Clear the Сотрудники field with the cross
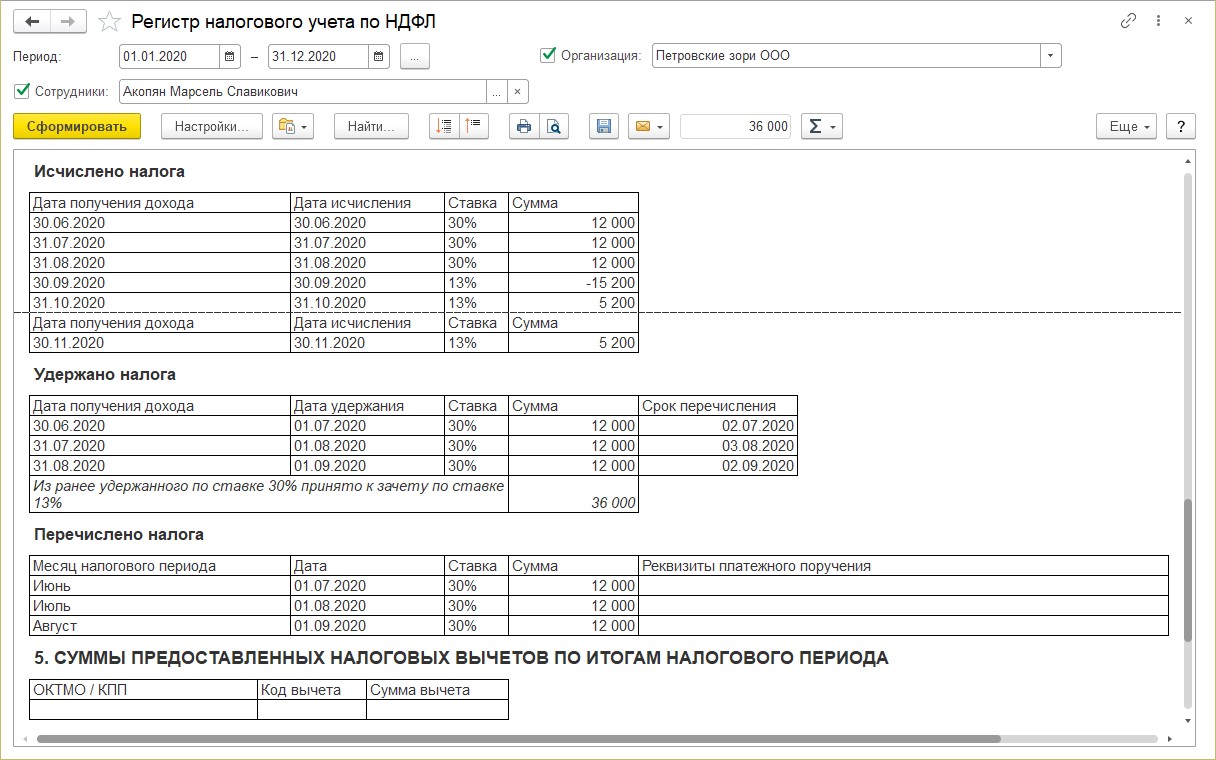Viewport: 1216px width, 760px height. tap(518, 92)
